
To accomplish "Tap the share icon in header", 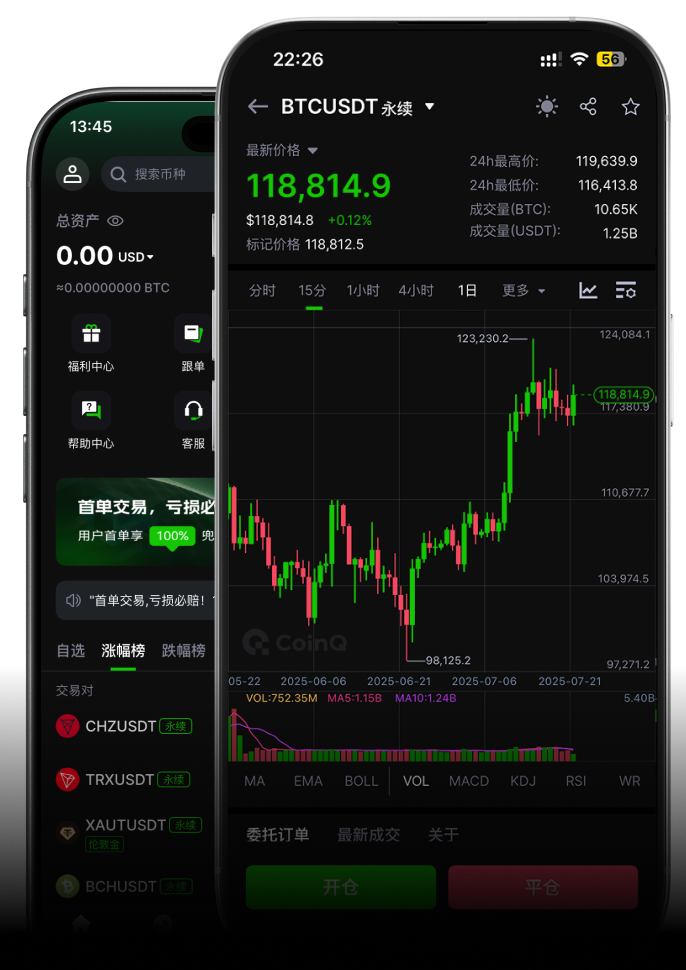I will (x=588, y=107).
